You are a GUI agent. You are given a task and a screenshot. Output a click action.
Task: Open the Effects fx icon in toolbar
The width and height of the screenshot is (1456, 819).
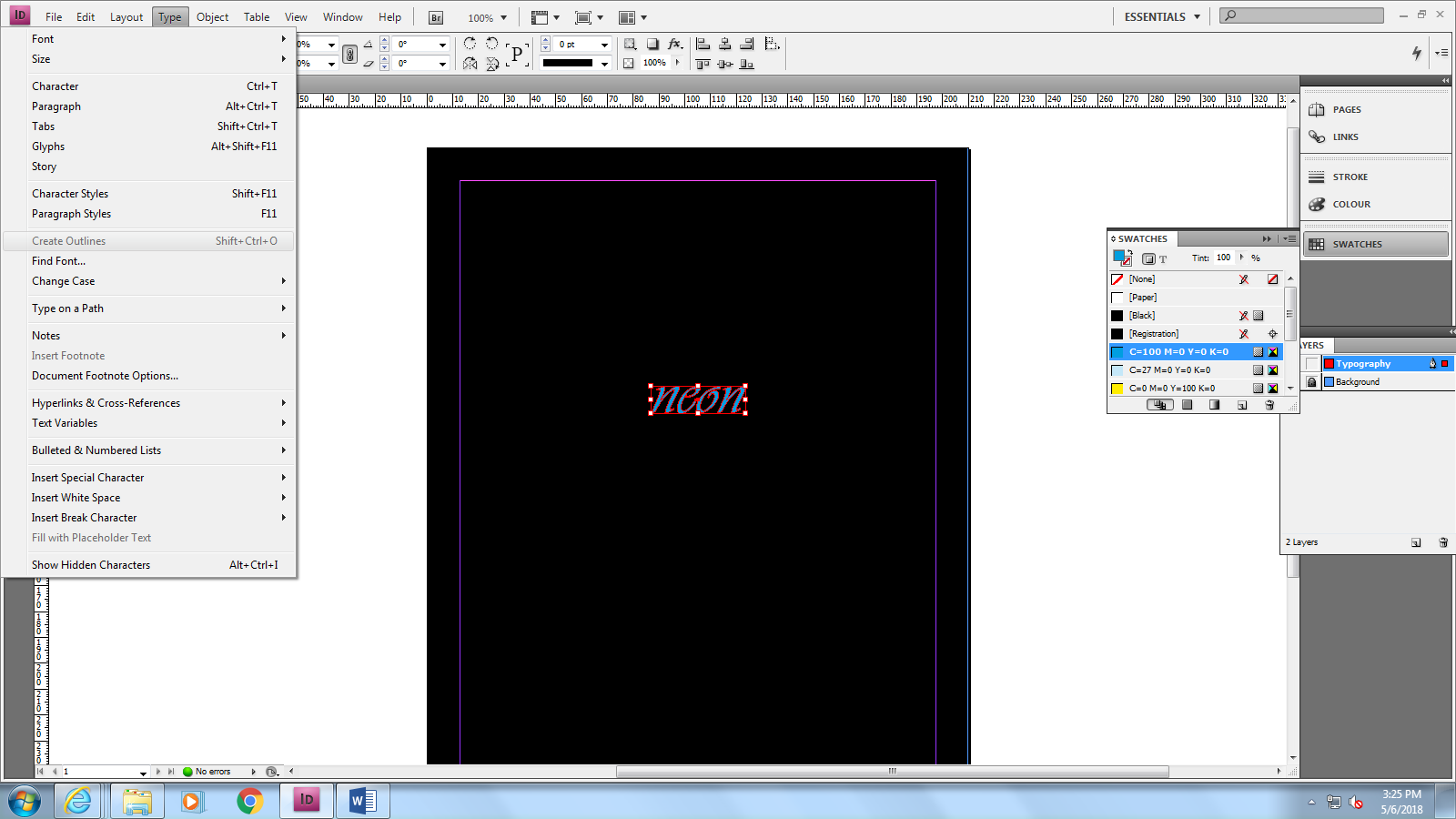(x=676, y=43)
